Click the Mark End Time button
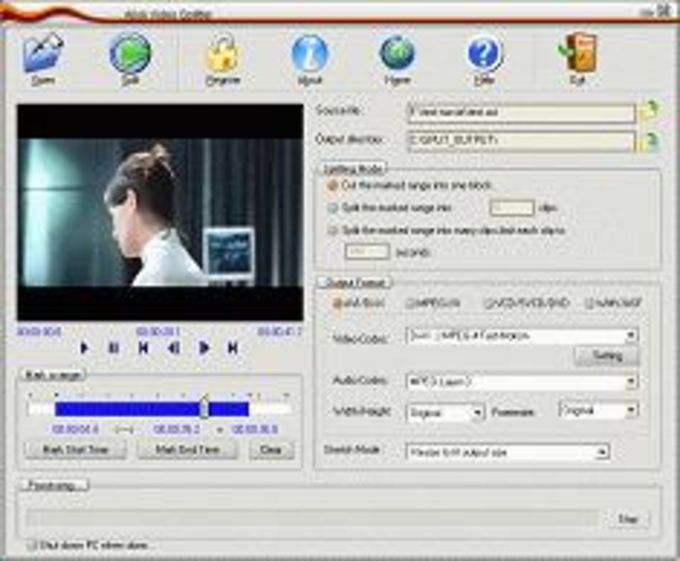 coord(187,450)
